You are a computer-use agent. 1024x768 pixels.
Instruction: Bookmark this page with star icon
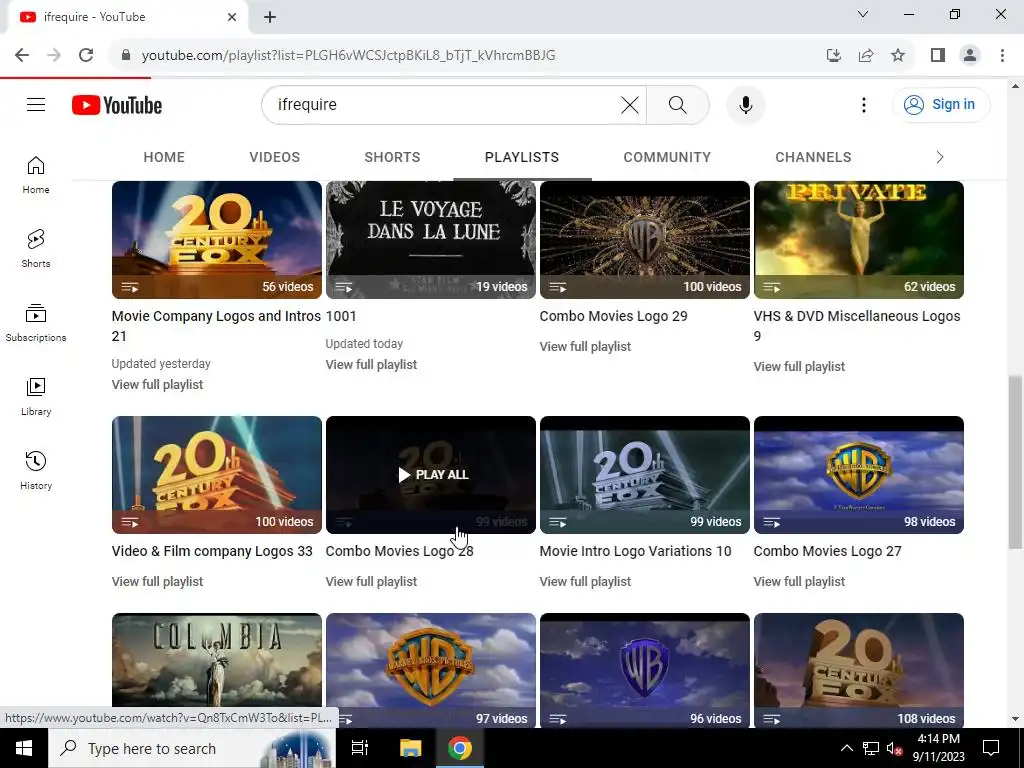898,55
